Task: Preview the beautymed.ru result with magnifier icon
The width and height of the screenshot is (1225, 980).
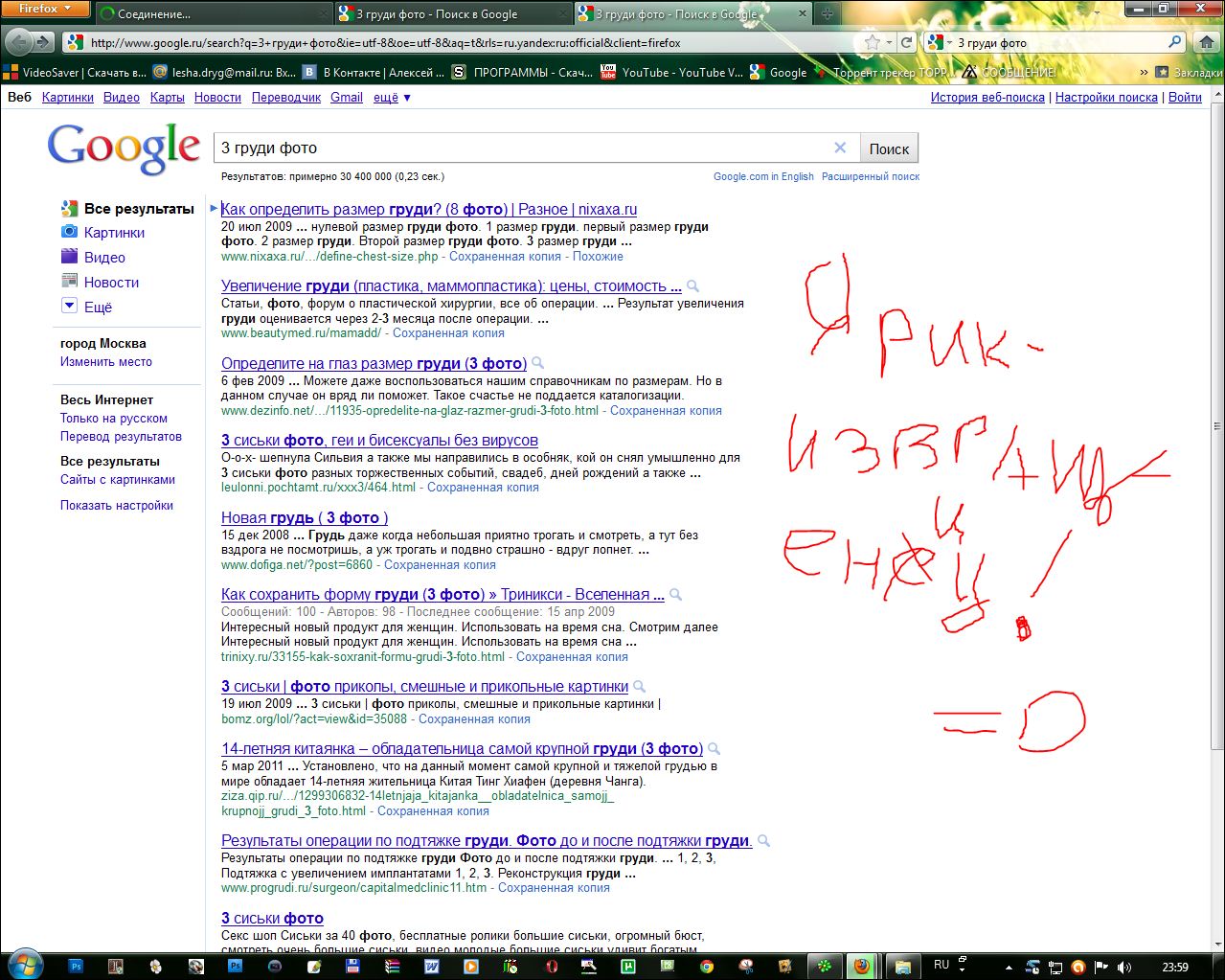Action: coord(692,286)
